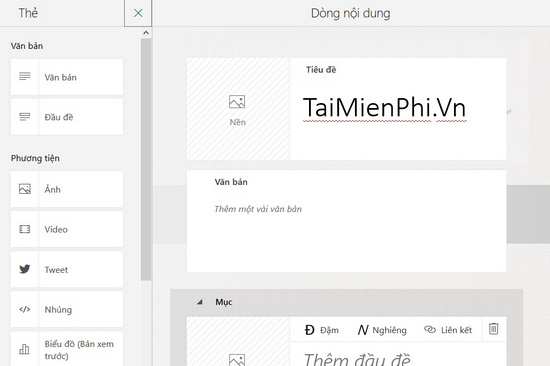Click the Văn bản card text-lines icon

click(25, 76)
